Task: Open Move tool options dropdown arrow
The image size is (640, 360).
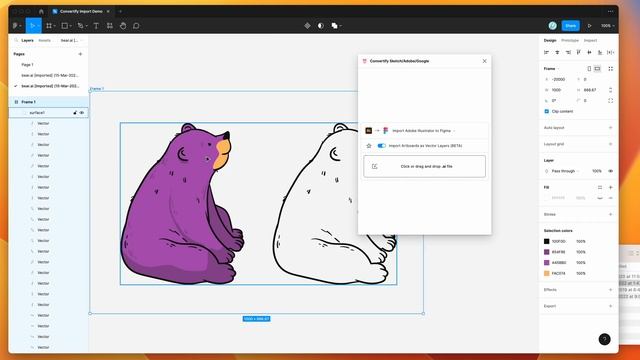Action: 38,26
